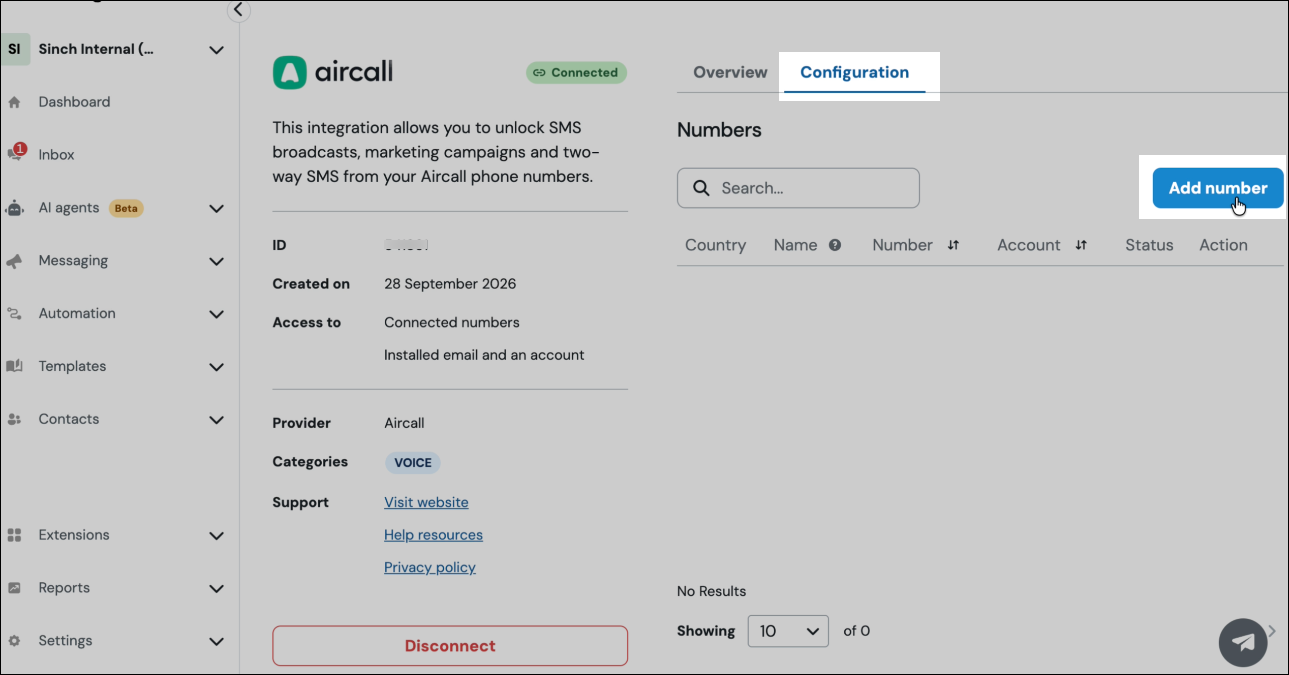Click the AI agents robot icon

click(14, 208)
